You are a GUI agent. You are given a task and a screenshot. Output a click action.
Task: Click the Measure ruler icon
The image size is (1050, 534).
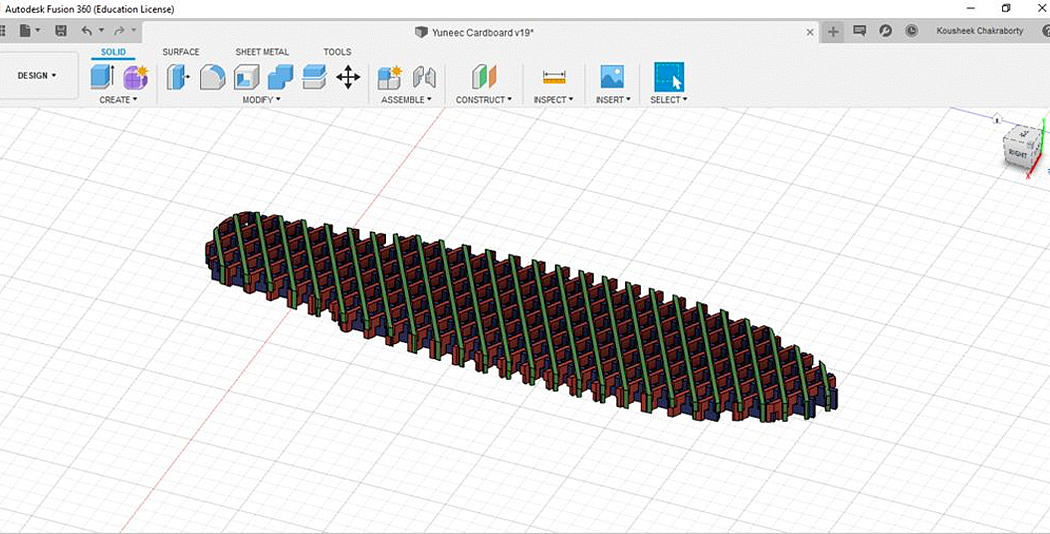[553, 77]
